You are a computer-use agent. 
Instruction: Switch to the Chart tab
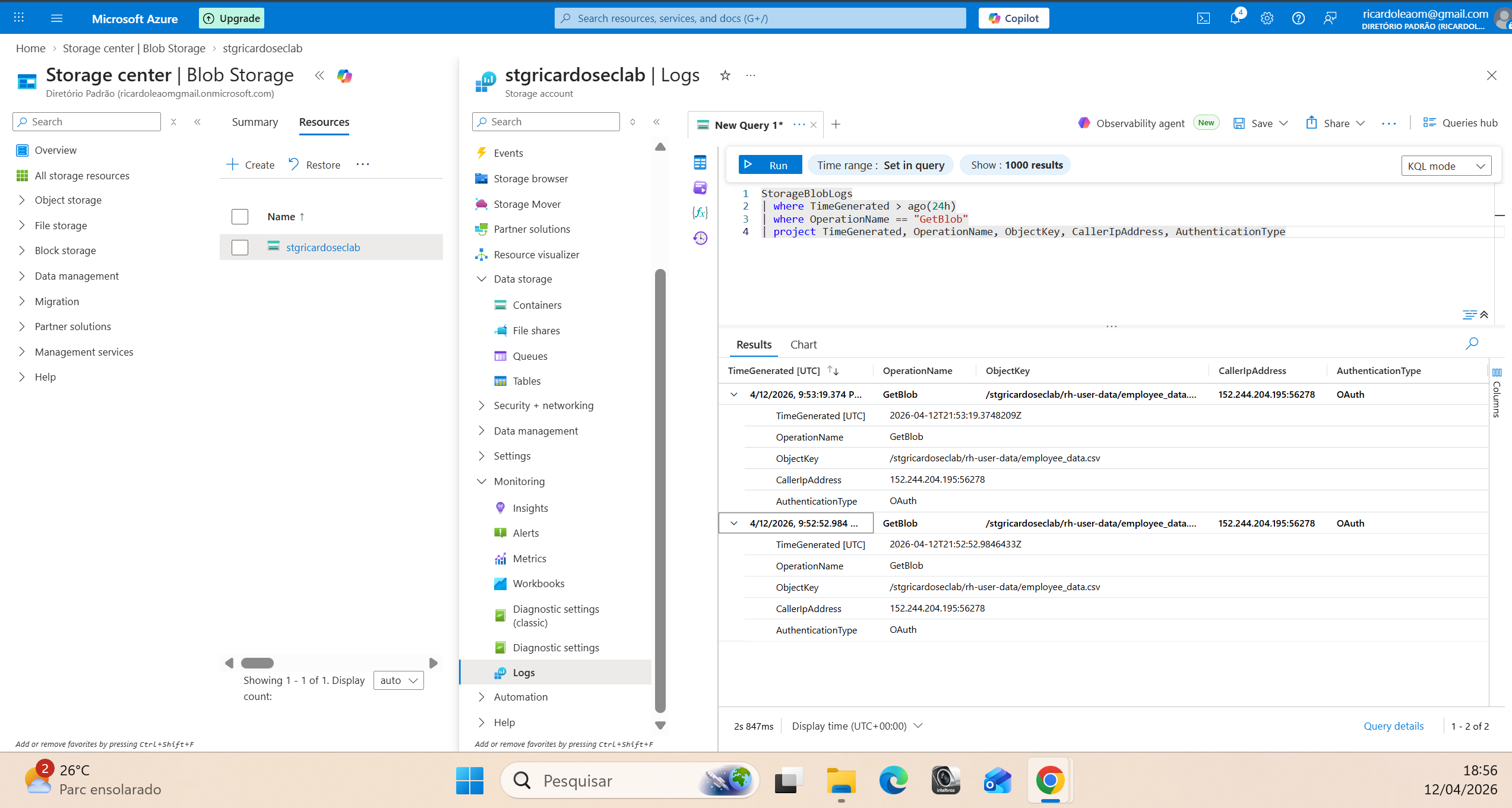(804, 344)
